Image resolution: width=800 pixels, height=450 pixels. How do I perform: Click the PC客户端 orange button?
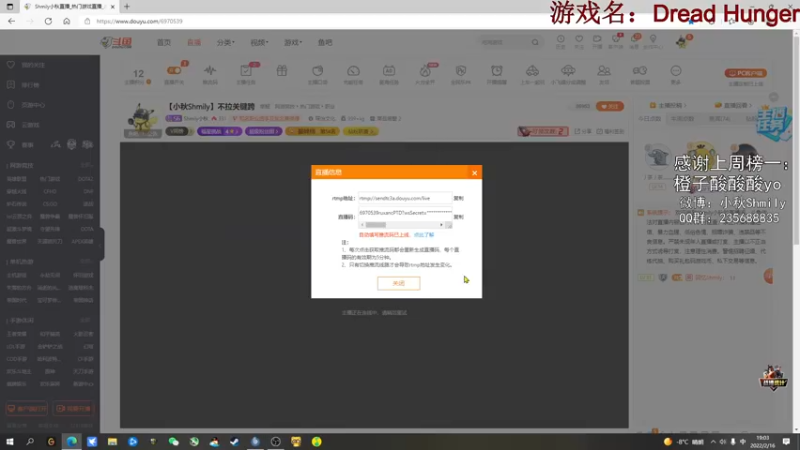[745, 73]
